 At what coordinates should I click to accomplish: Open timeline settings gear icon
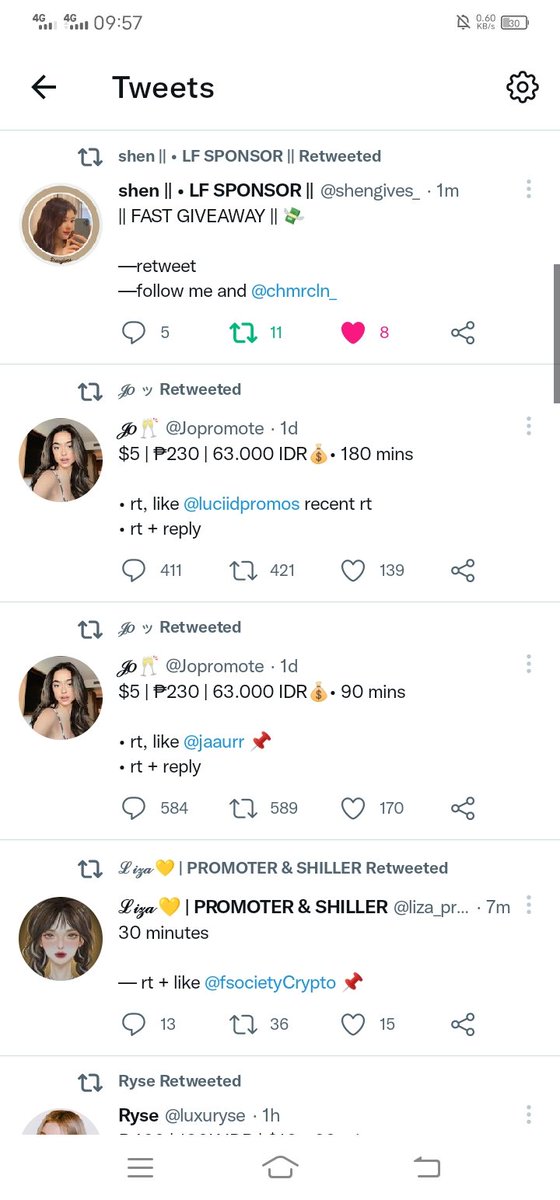(522, 88)
